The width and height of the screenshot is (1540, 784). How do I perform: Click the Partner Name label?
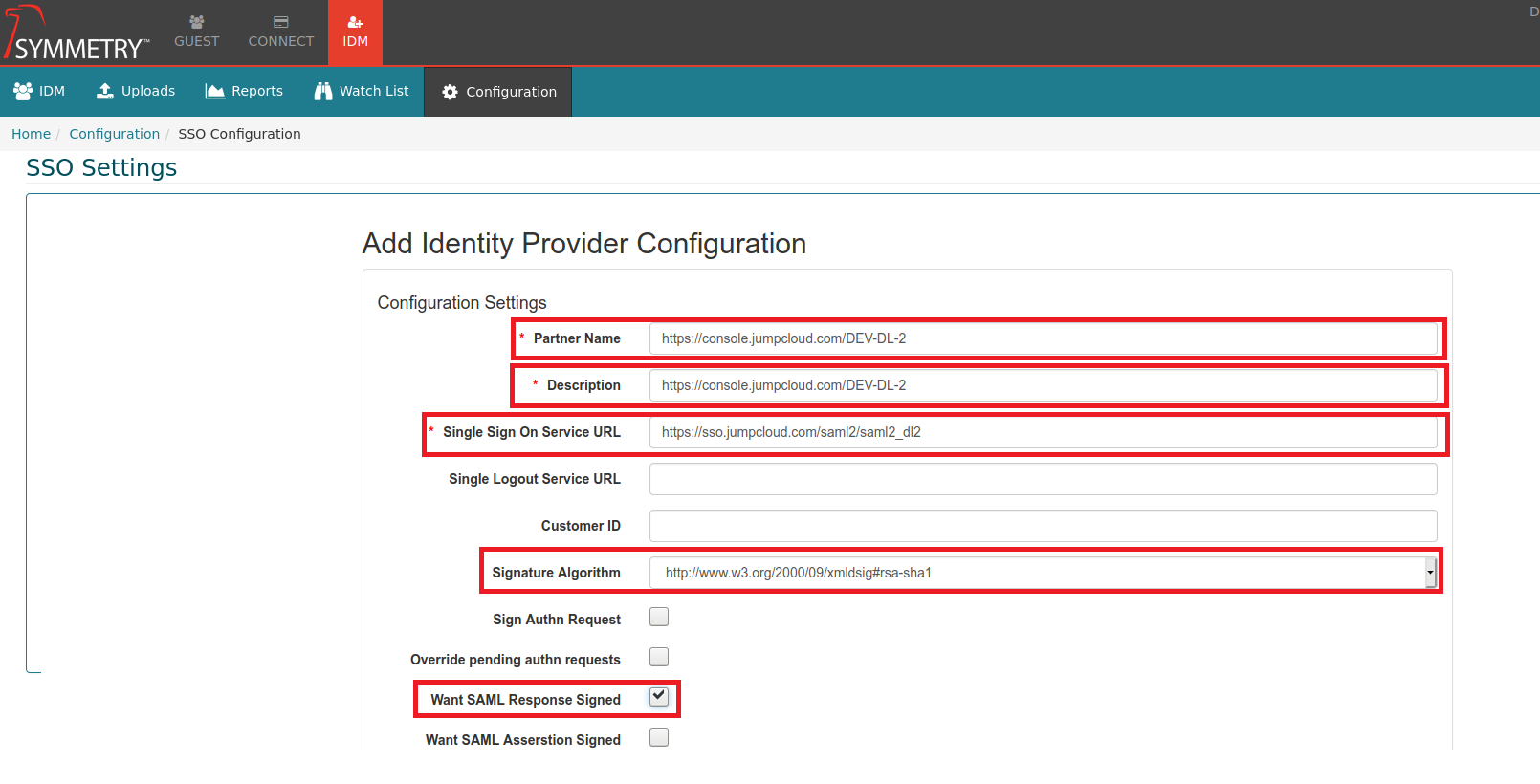pos(577,338)
